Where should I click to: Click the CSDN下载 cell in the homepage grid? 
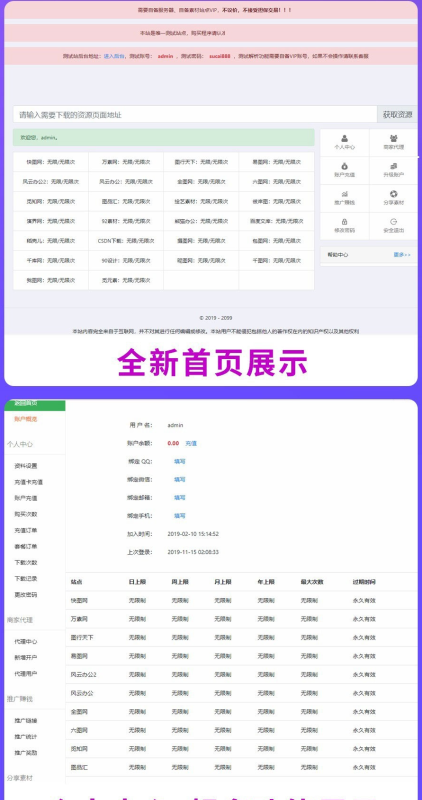coord(126,241)
